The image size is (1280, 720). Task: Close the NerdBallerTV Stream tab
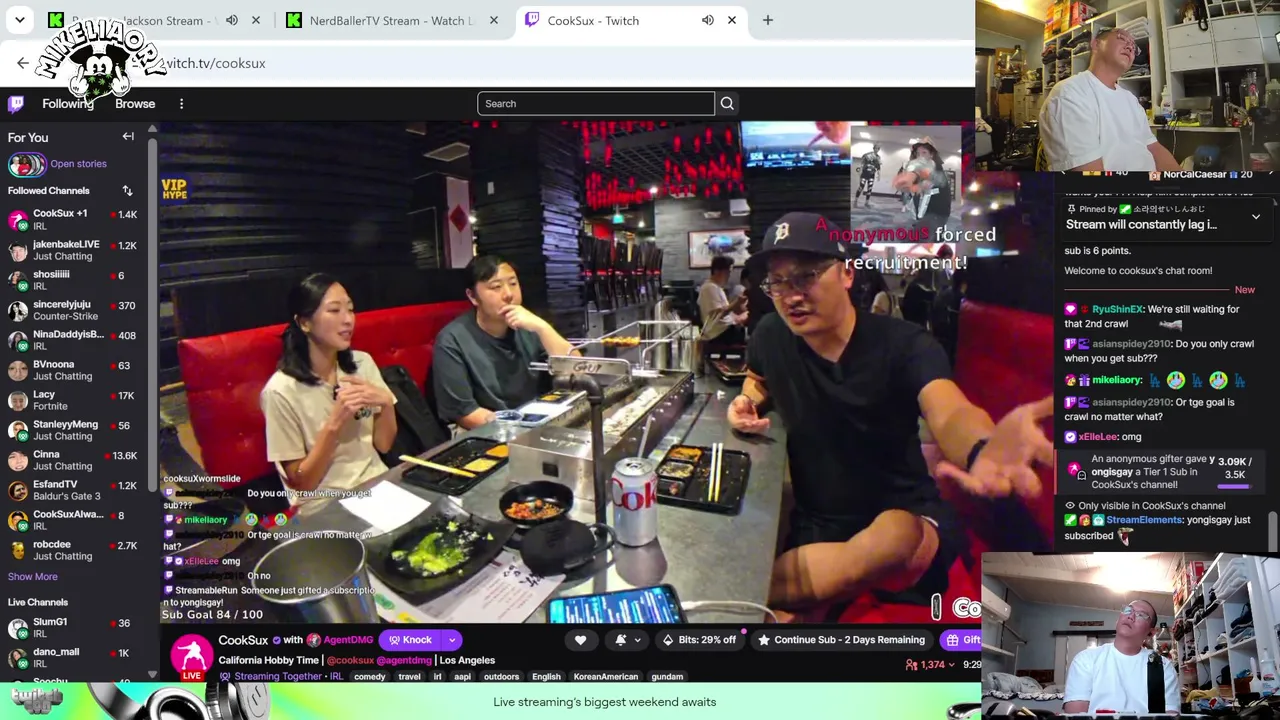(x=494, y=20)
